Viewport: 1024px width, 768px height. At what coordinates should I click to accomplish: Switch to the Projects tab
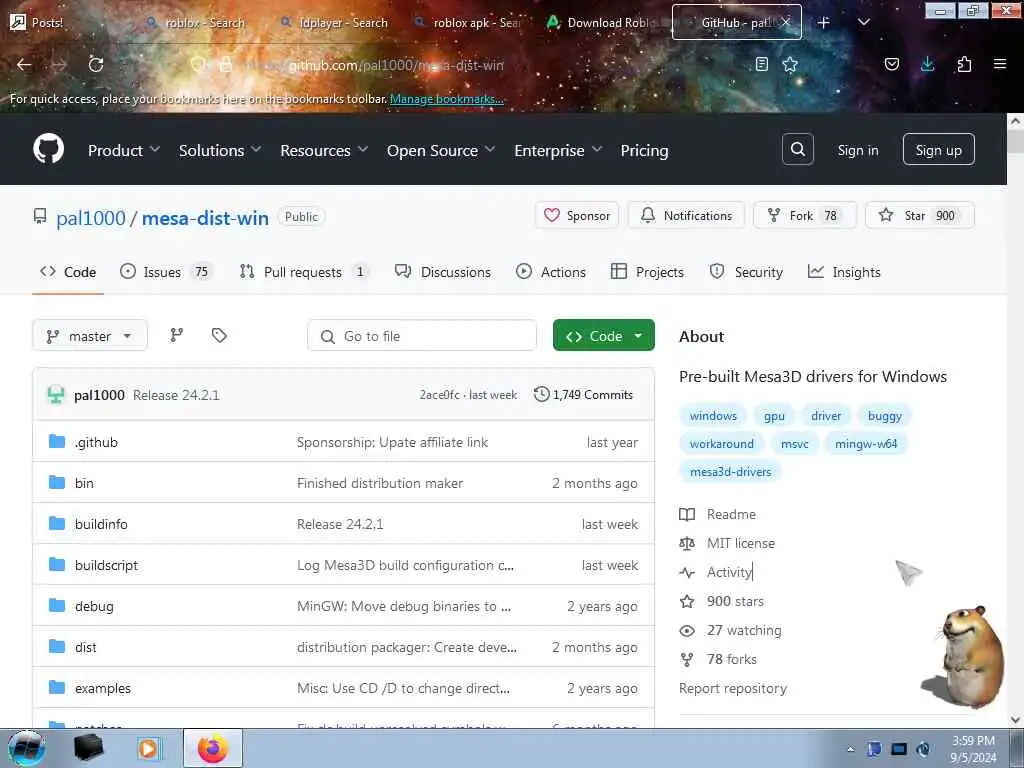(647, 272)
